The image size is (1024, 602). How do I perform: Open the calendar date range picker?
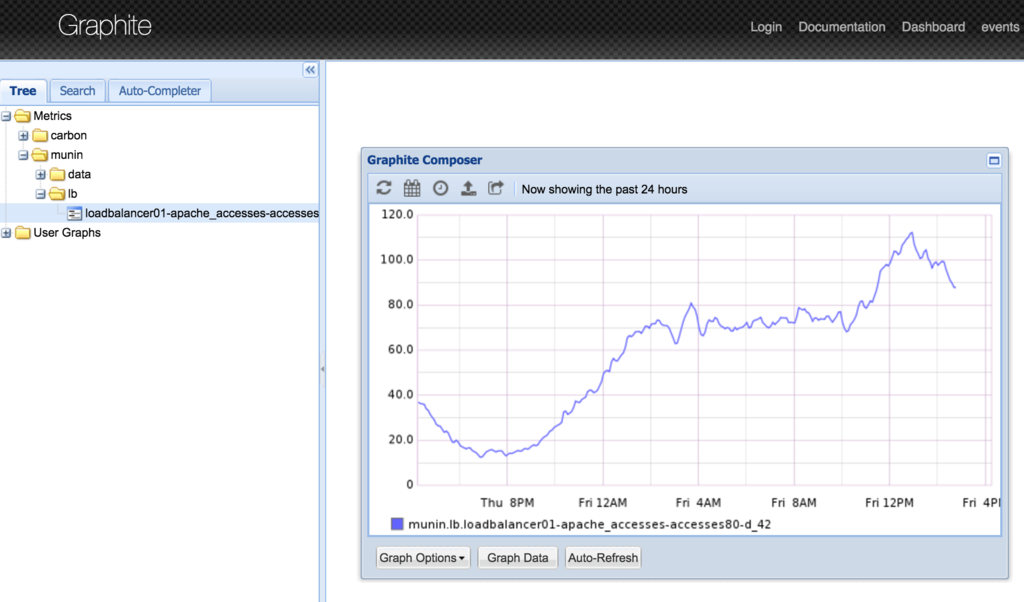tap(412, 188)
